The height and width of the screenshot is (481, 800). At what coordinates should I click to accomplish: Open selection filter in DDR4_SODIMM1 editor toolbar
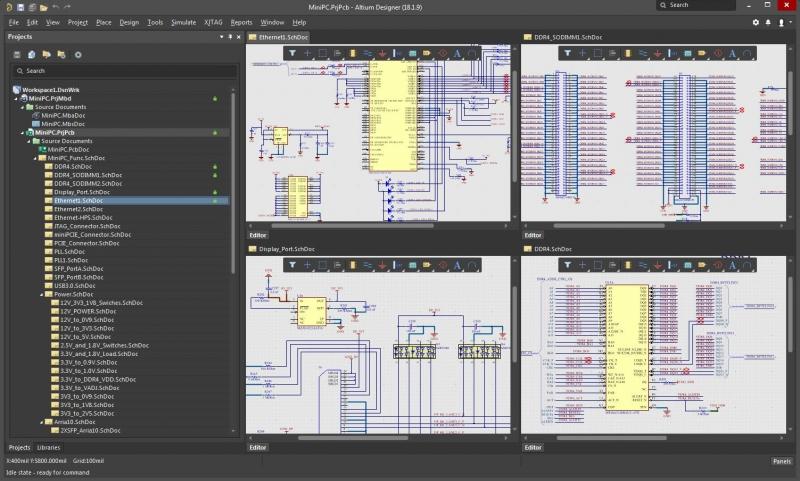(567, 53)
